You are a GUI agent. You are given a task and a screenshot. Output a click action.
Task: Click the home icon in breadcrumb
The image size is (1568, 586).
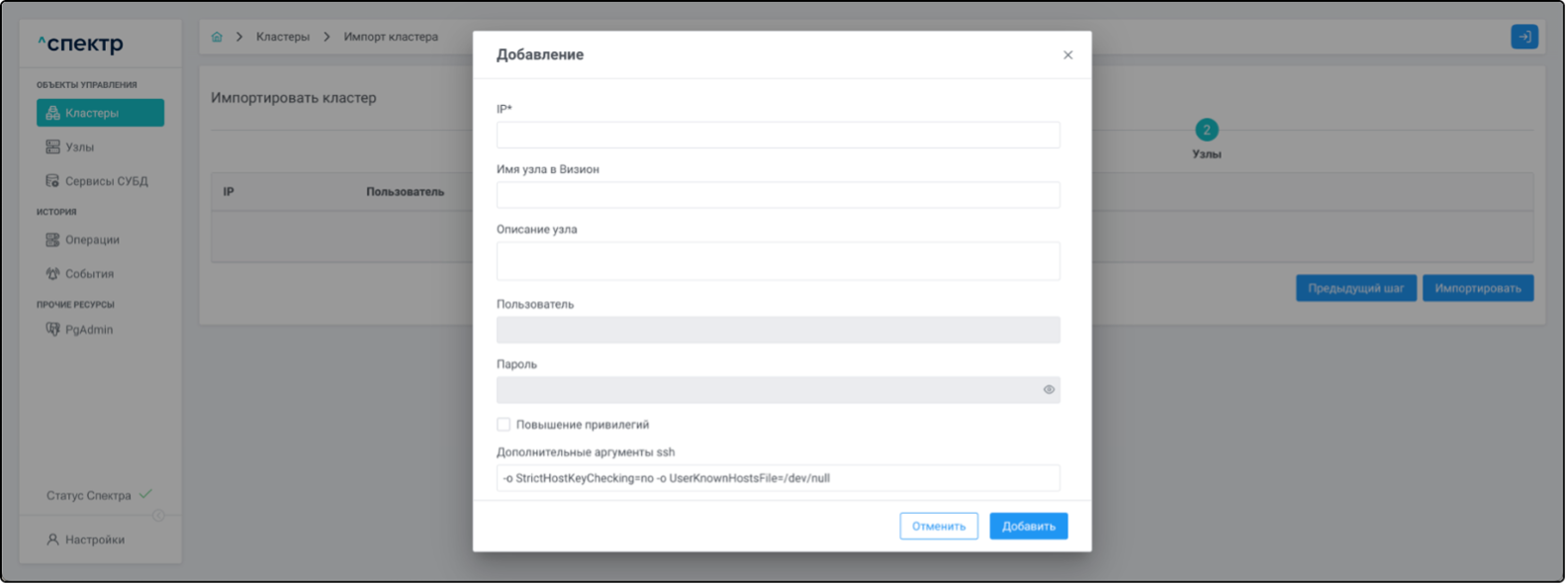point(217,38)
